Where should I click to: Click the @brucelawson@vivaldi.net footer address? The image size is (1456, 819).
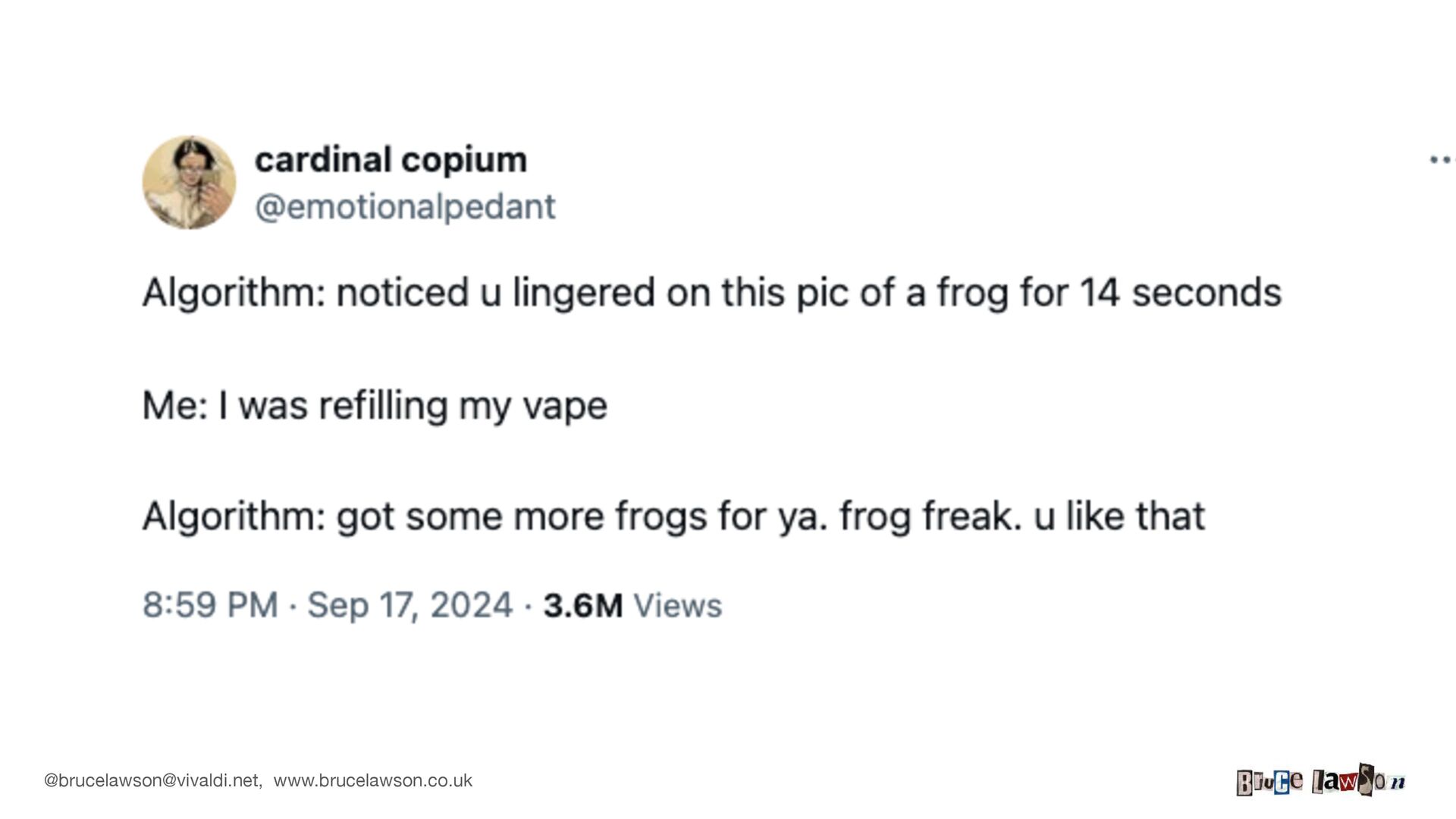tap(152, 780)
